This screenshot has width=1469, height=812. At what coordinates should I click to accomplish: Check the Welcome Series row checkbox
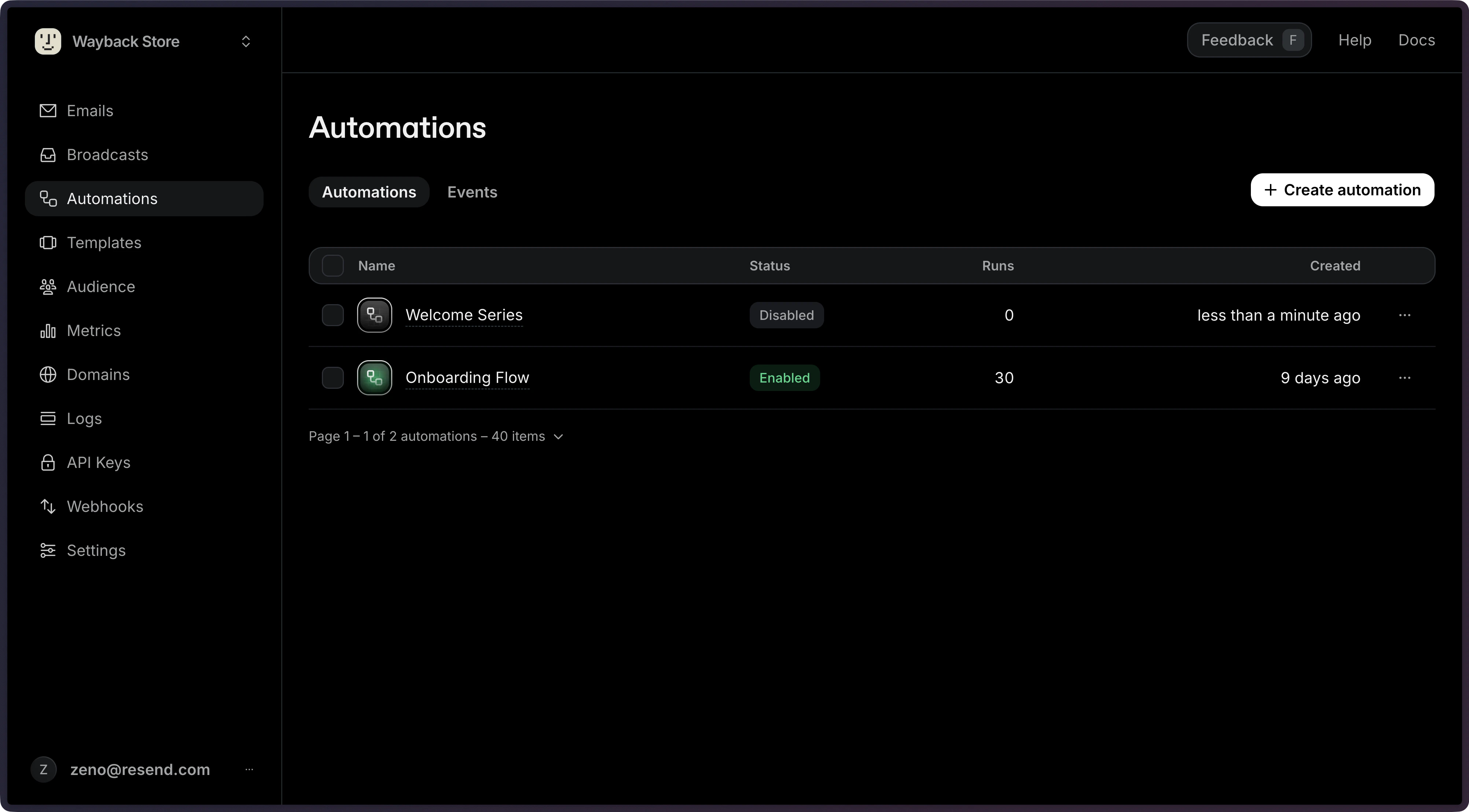pos(333,314)
